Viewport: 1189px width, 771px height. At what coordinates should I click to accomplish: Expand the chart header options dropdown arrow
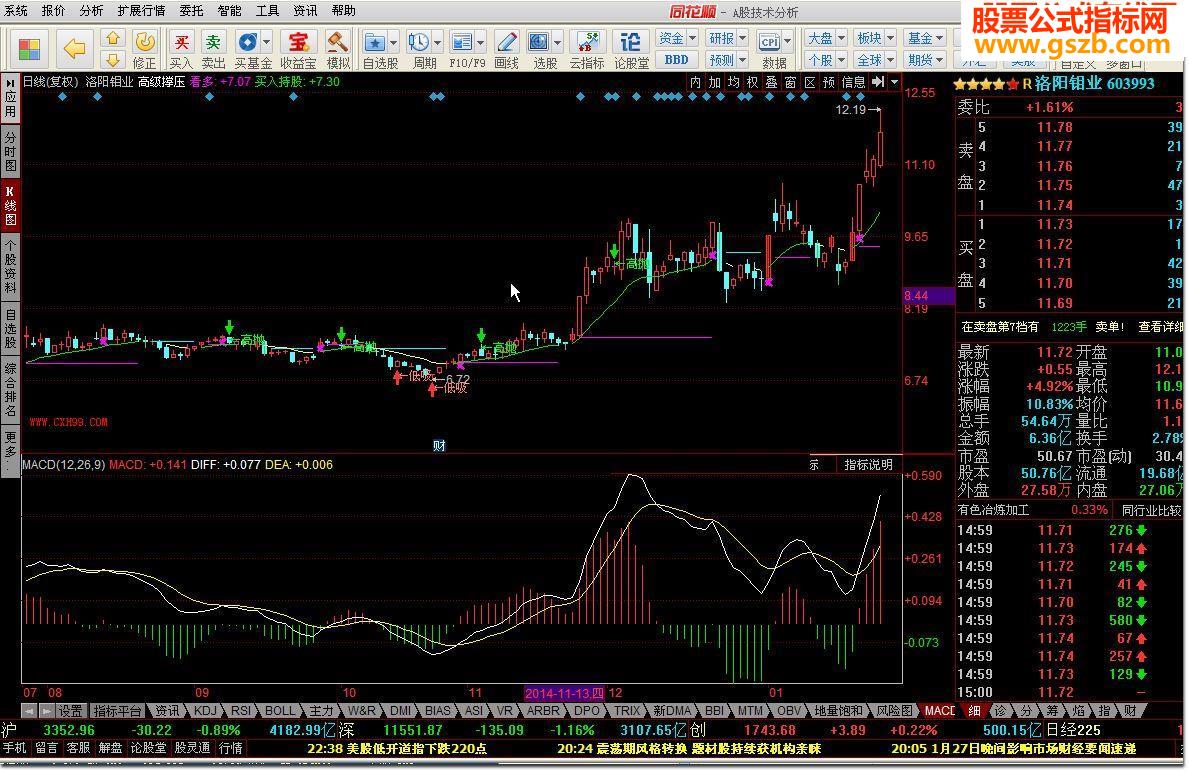895,82
